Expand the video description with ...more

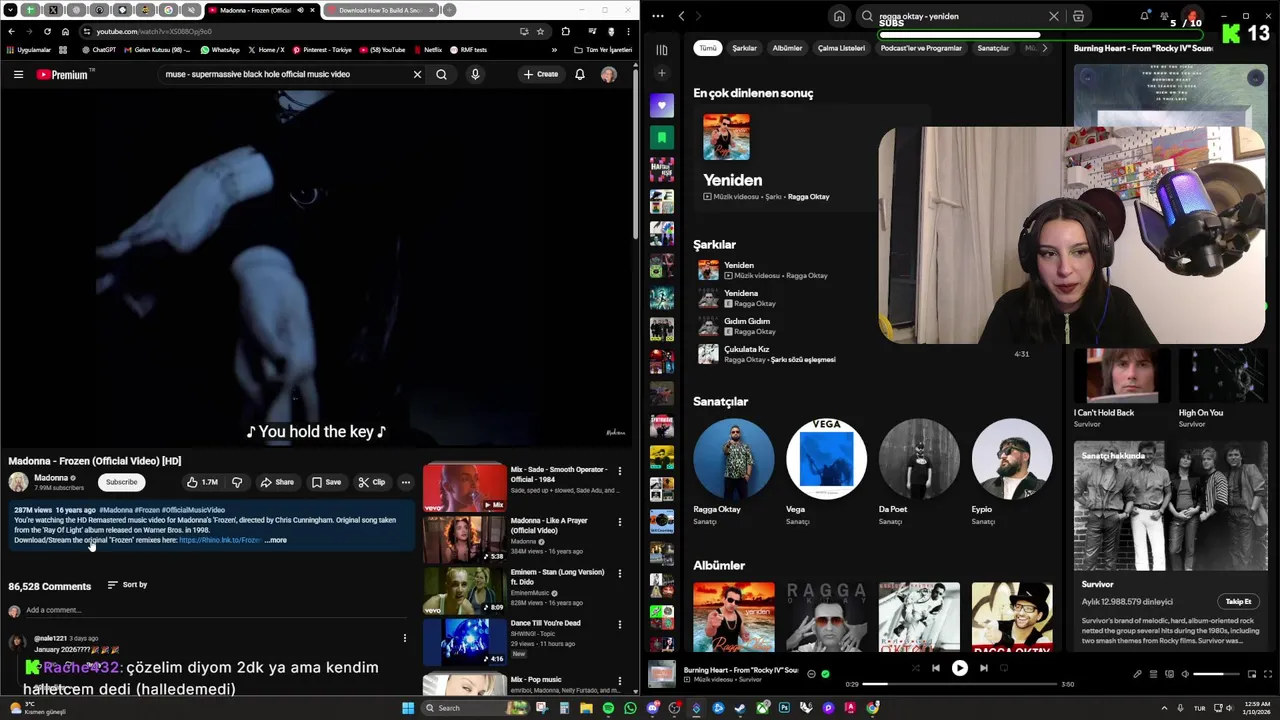pos(275,540)
